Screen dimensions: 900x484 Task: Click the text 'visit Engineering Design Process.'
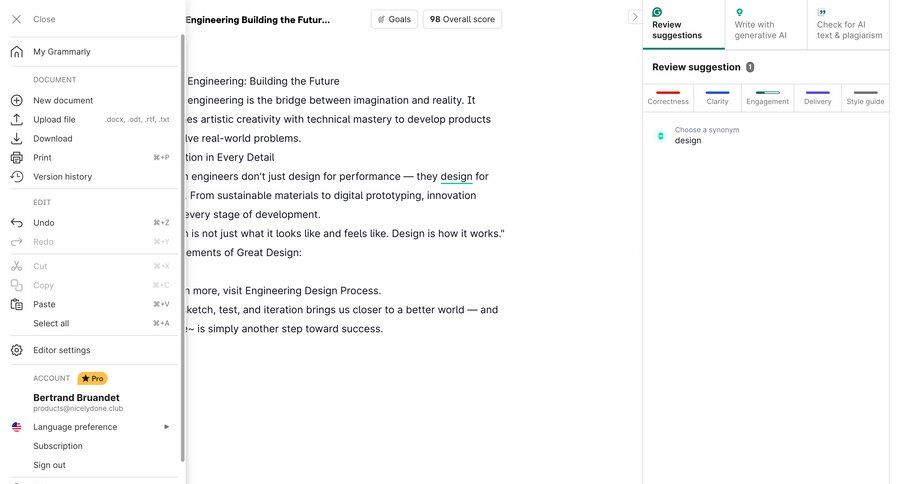coord(302,291)
